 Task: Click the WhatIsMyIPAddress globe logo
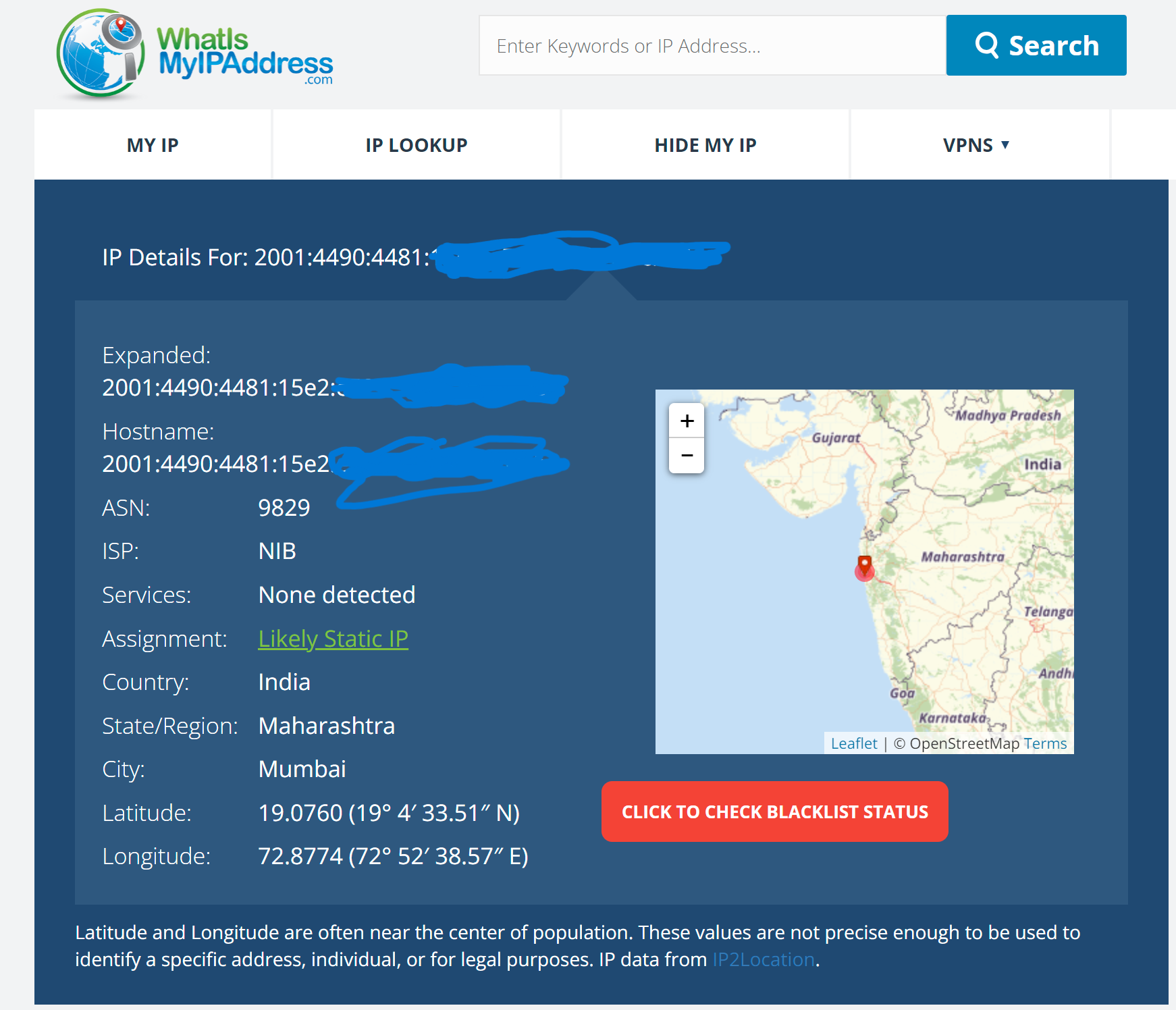point(100,54)
